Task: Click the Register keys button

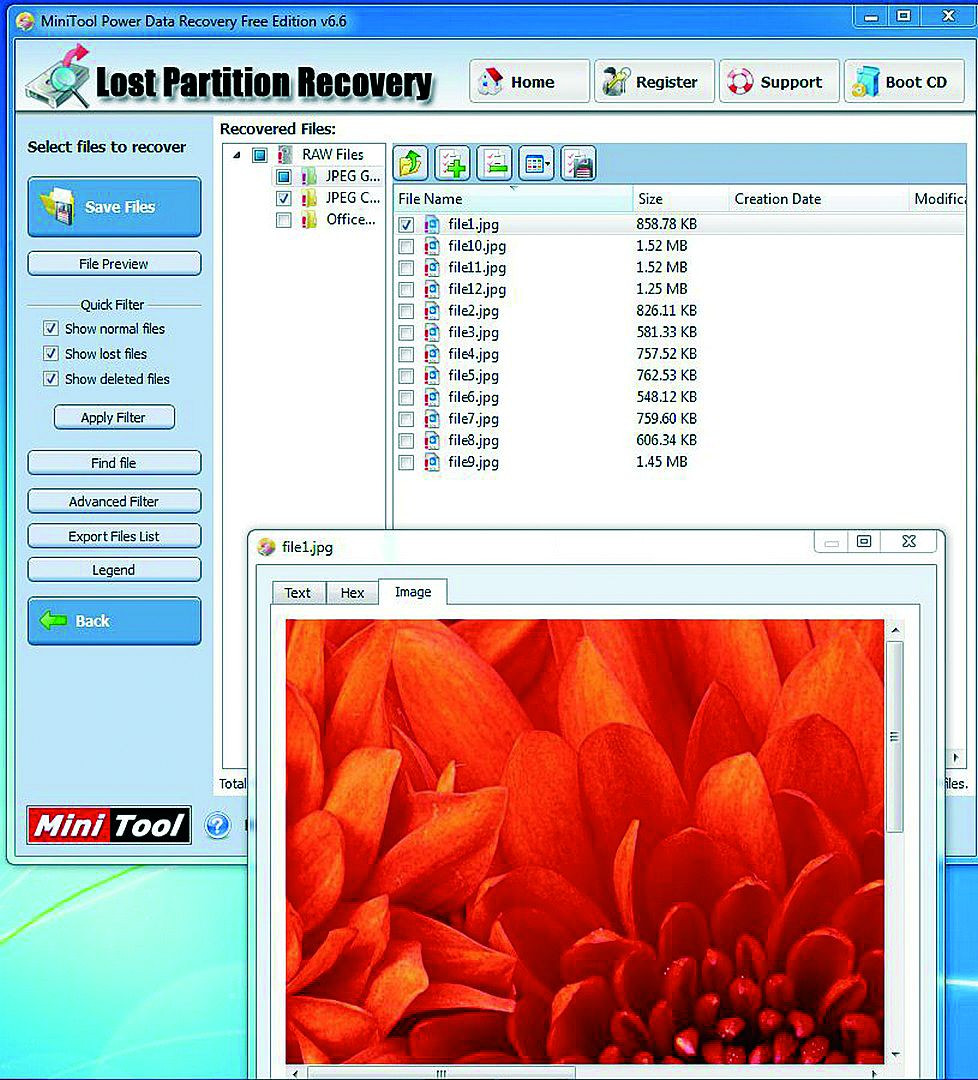Action: click(654, 82)
